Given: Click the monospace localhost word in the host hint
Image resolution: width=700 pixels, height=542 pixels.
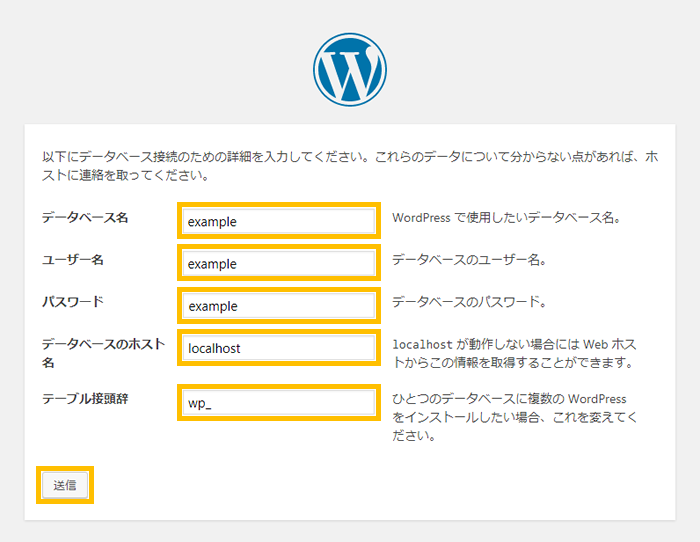Looking at the screenshot, I should point(423,343).
